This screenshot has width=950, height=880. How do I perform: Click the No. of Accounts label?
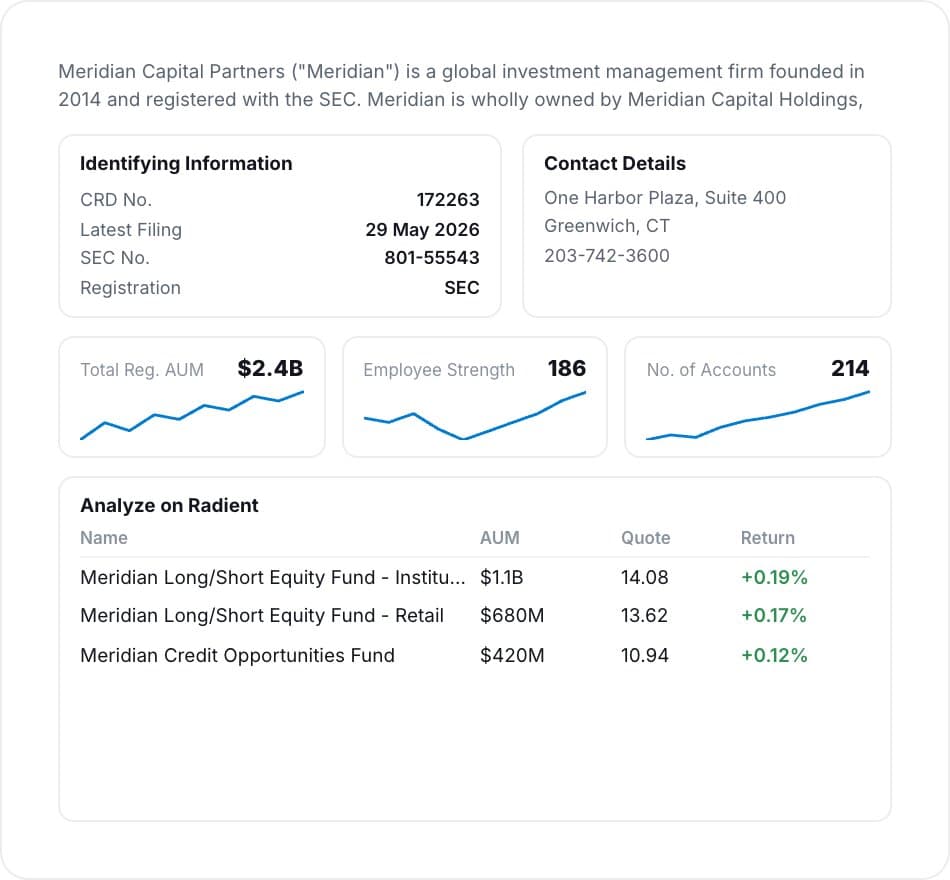click(711, 370)
